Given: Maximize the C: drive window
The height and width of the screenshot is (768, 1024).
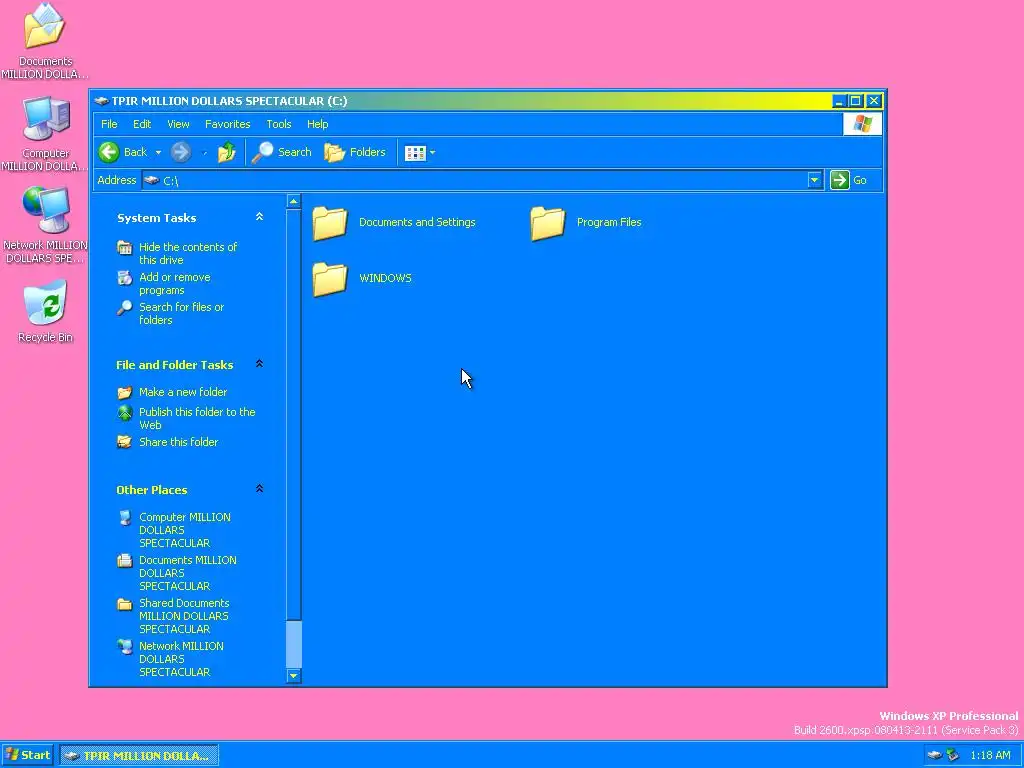Looking at the screenshot, I should point(856,101).
